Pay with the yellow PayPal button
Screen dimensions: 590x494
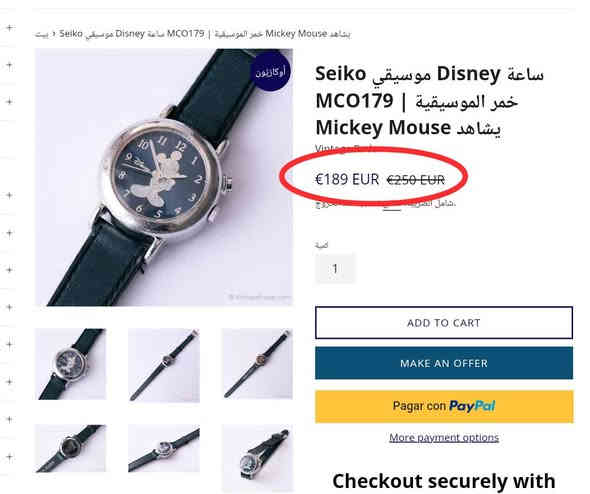[x=444, y=406]
